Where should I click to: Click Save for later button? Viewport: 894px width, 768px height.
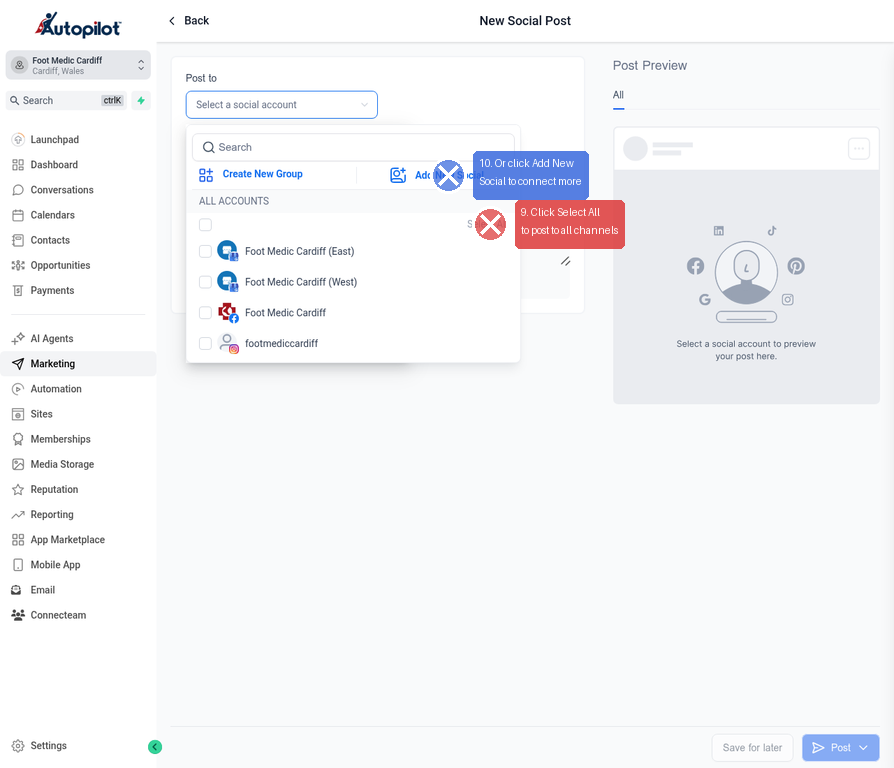pos(752,748)
